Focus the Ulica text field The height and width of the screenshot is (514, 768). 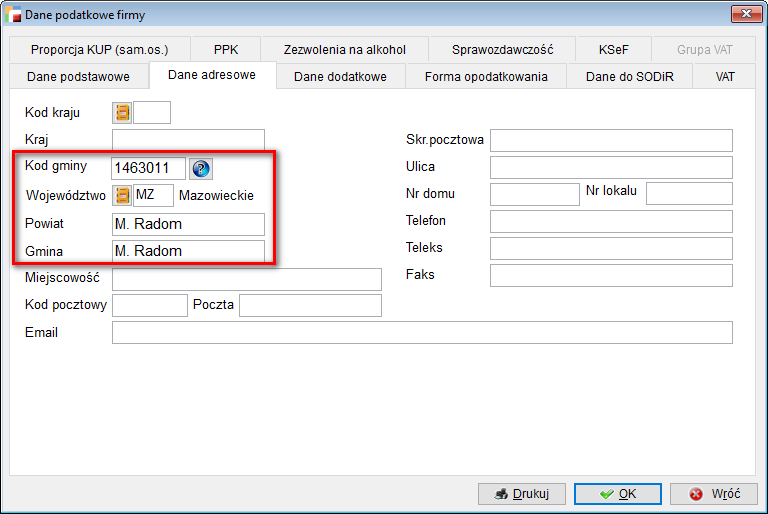611,167
